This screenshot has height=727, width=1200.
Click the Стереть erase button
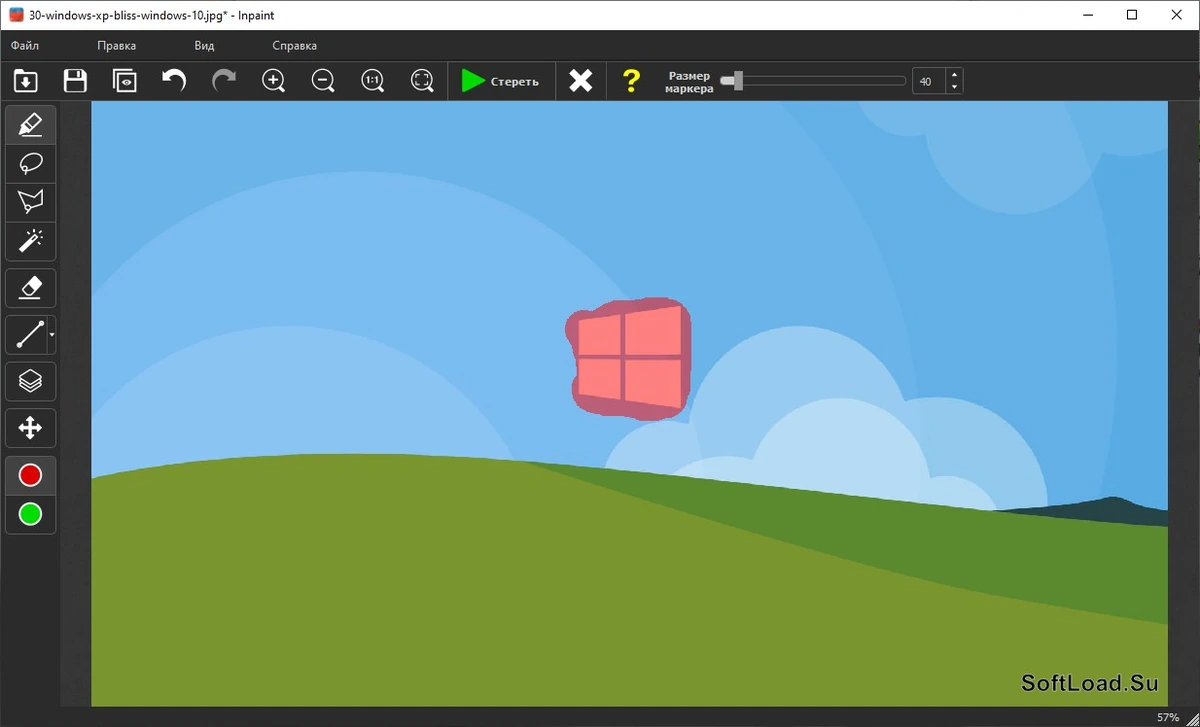point(500,81)
